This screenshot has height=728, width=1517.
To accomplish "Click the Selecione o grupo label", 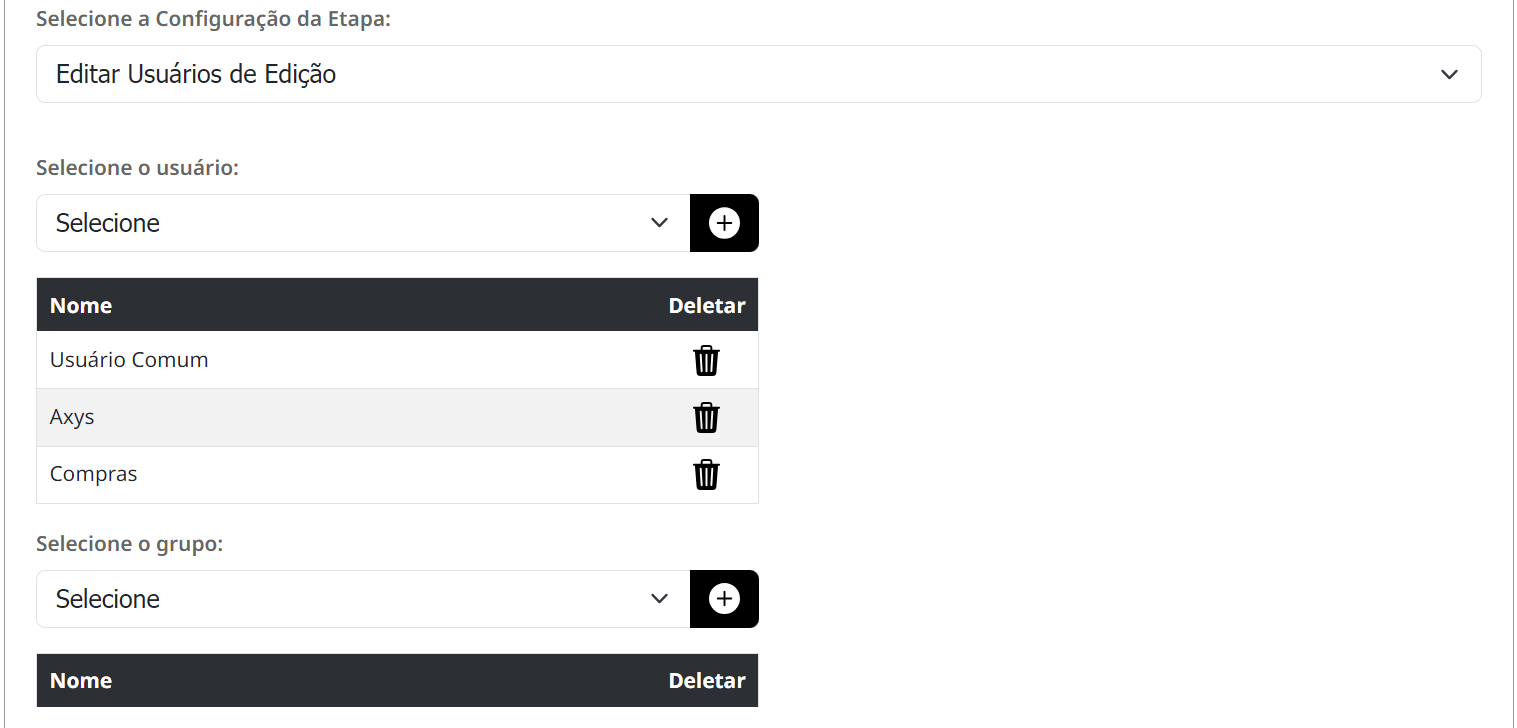I will (130, 544).
